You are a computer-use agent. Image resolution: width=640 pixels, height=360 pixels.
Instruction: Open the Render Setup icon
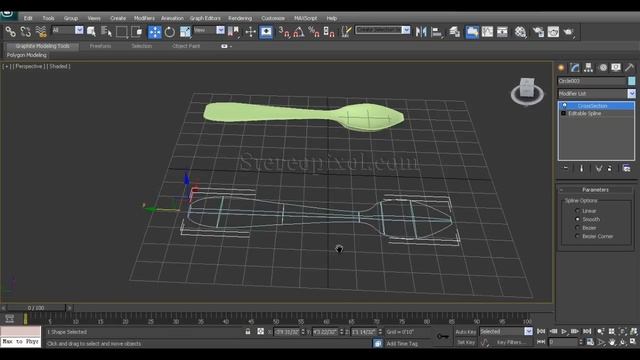coord(538,31)
